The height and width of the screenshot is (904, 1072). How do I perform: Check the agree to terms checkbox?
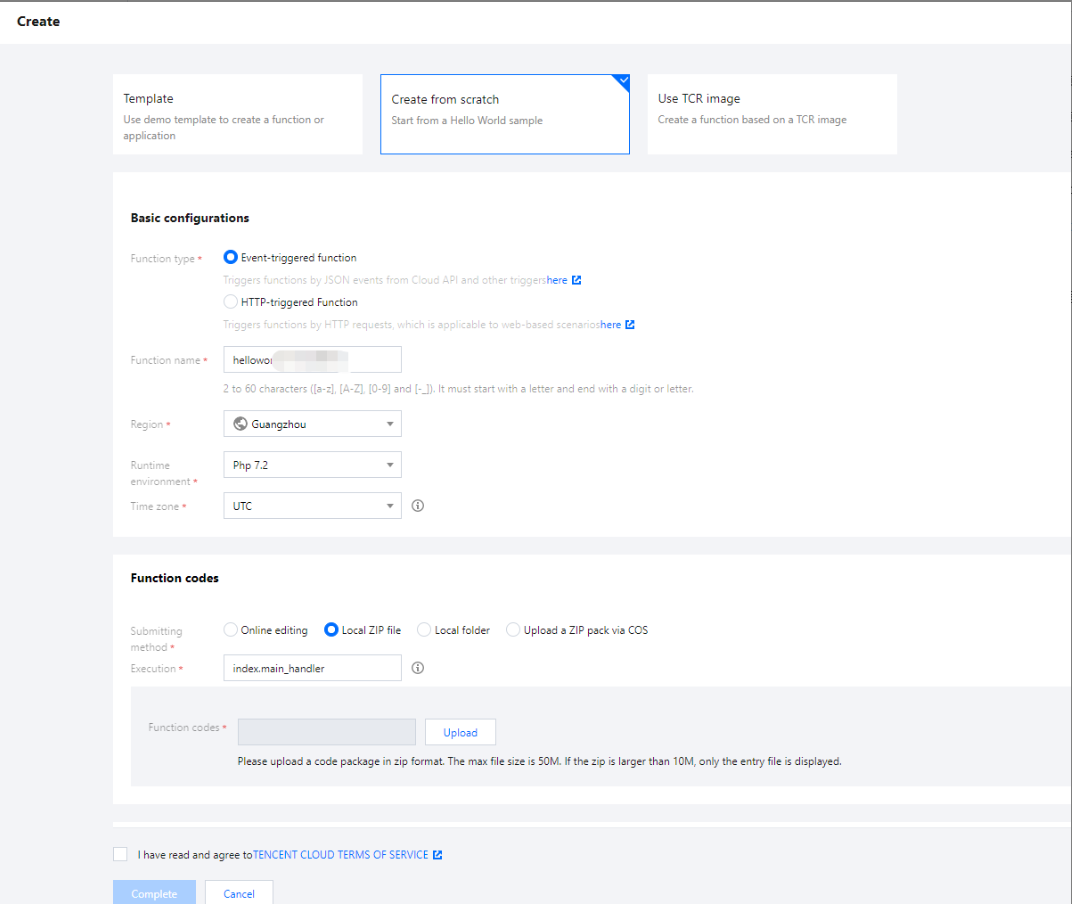tap(121, 855)
